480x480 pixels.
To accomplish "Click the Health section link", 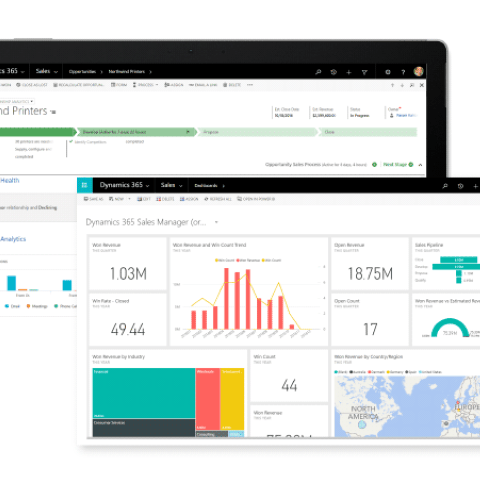I will point(10,181).
